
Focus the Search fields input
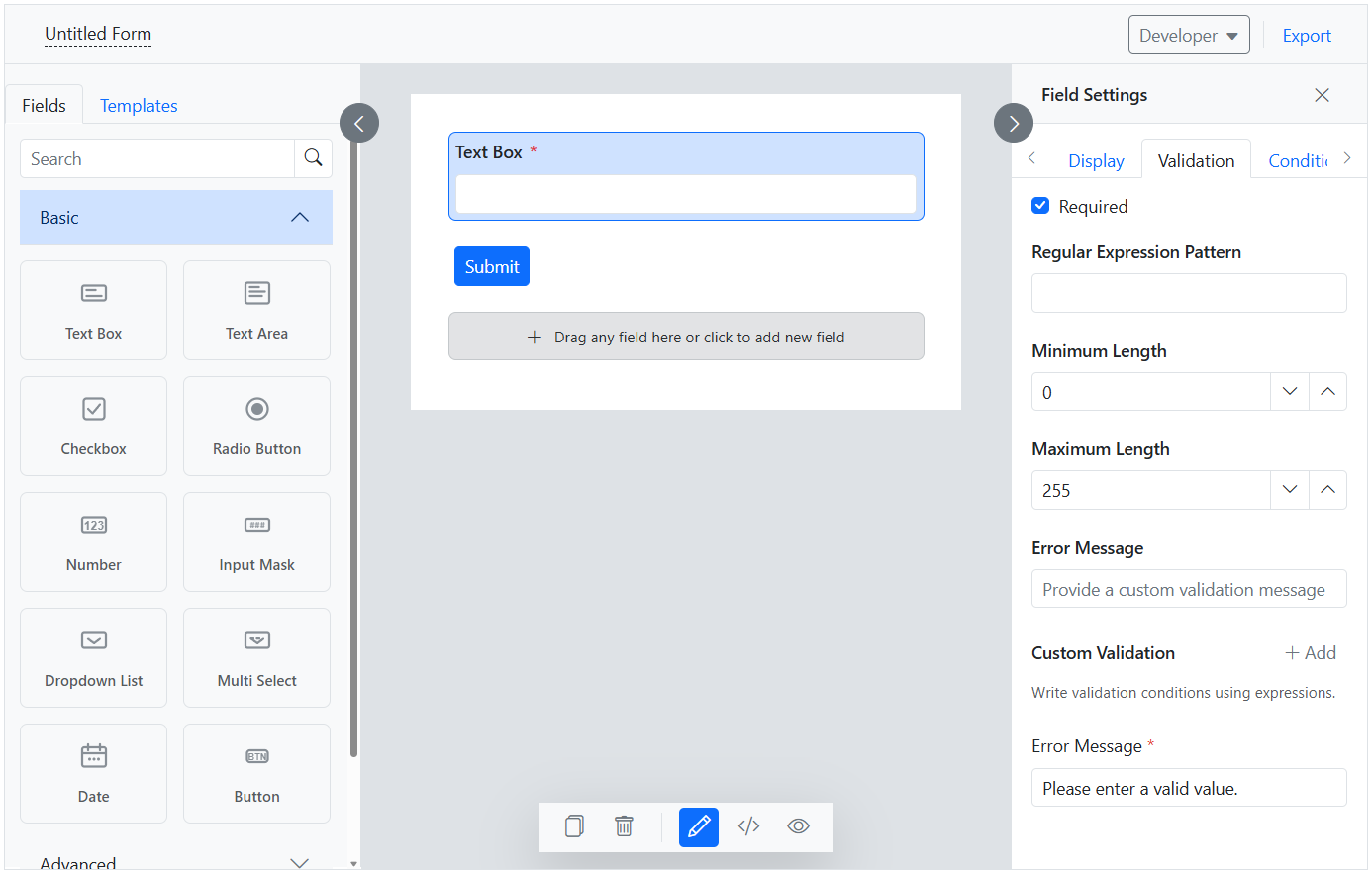(157, 158)
